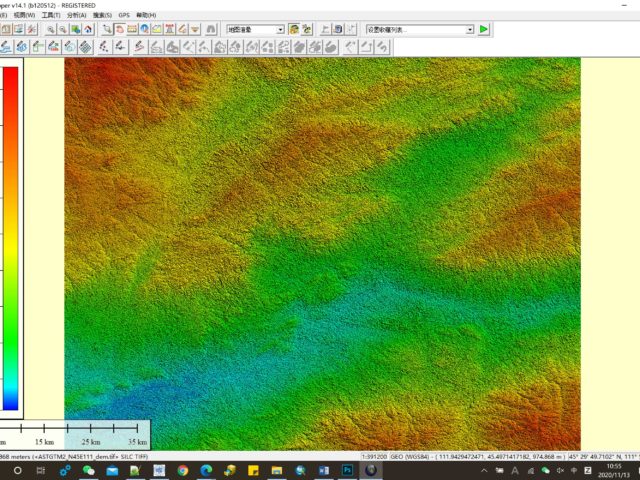The height and width of the screenshot is (480, 640).
Task: Expand the favorites list dropdown
Action: pyautogui.click(x=469, y=30)
